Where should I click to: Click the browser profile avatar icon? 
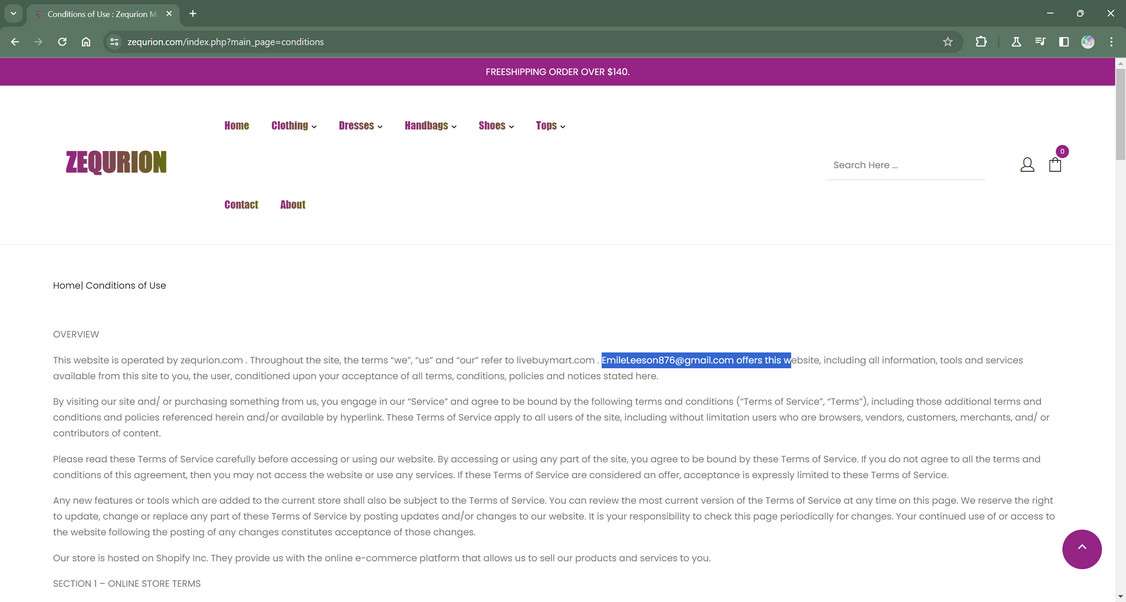[x=1086, y=41]
